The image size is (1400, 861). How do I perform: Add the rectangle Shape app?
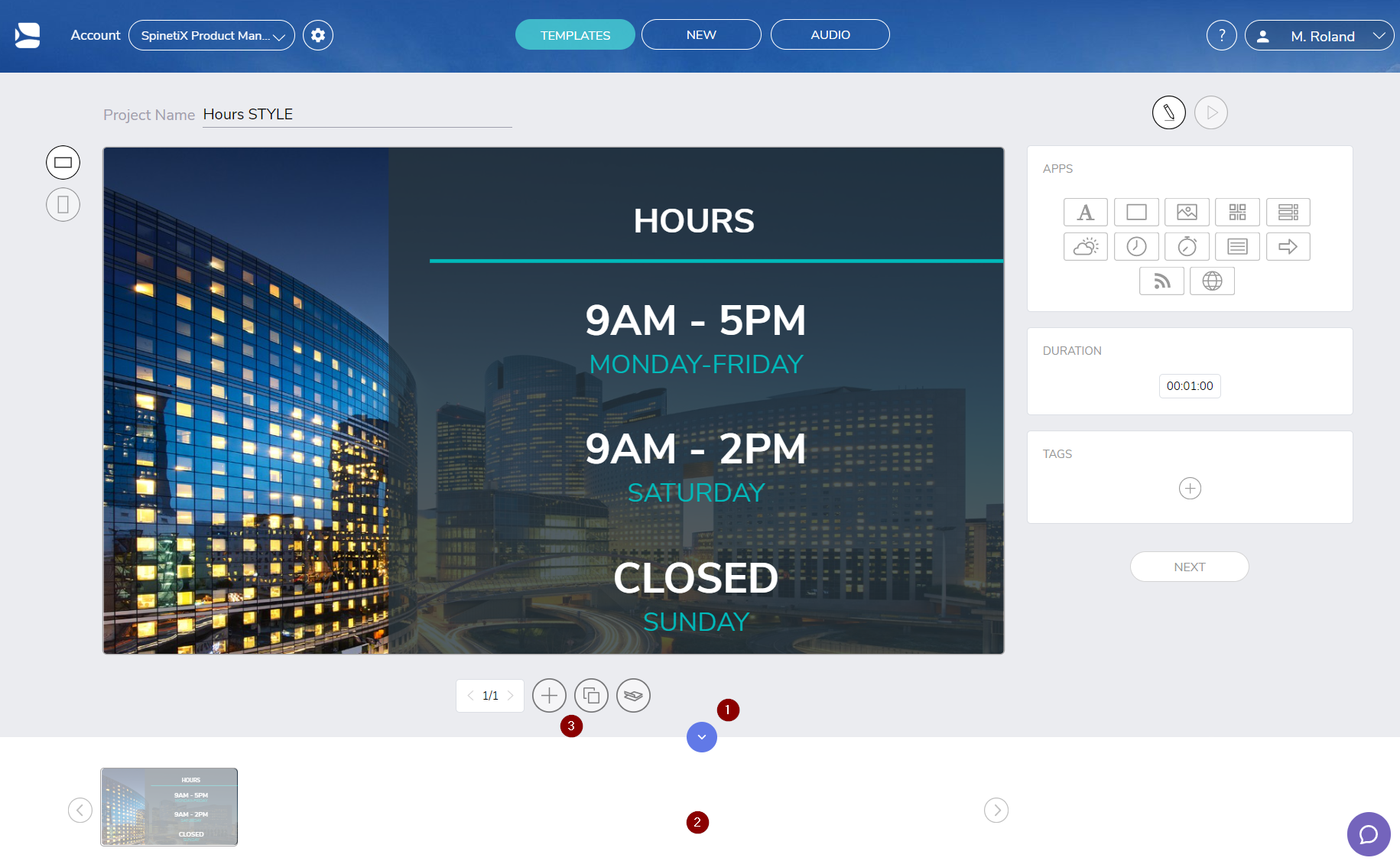(x=1136, y=212)
